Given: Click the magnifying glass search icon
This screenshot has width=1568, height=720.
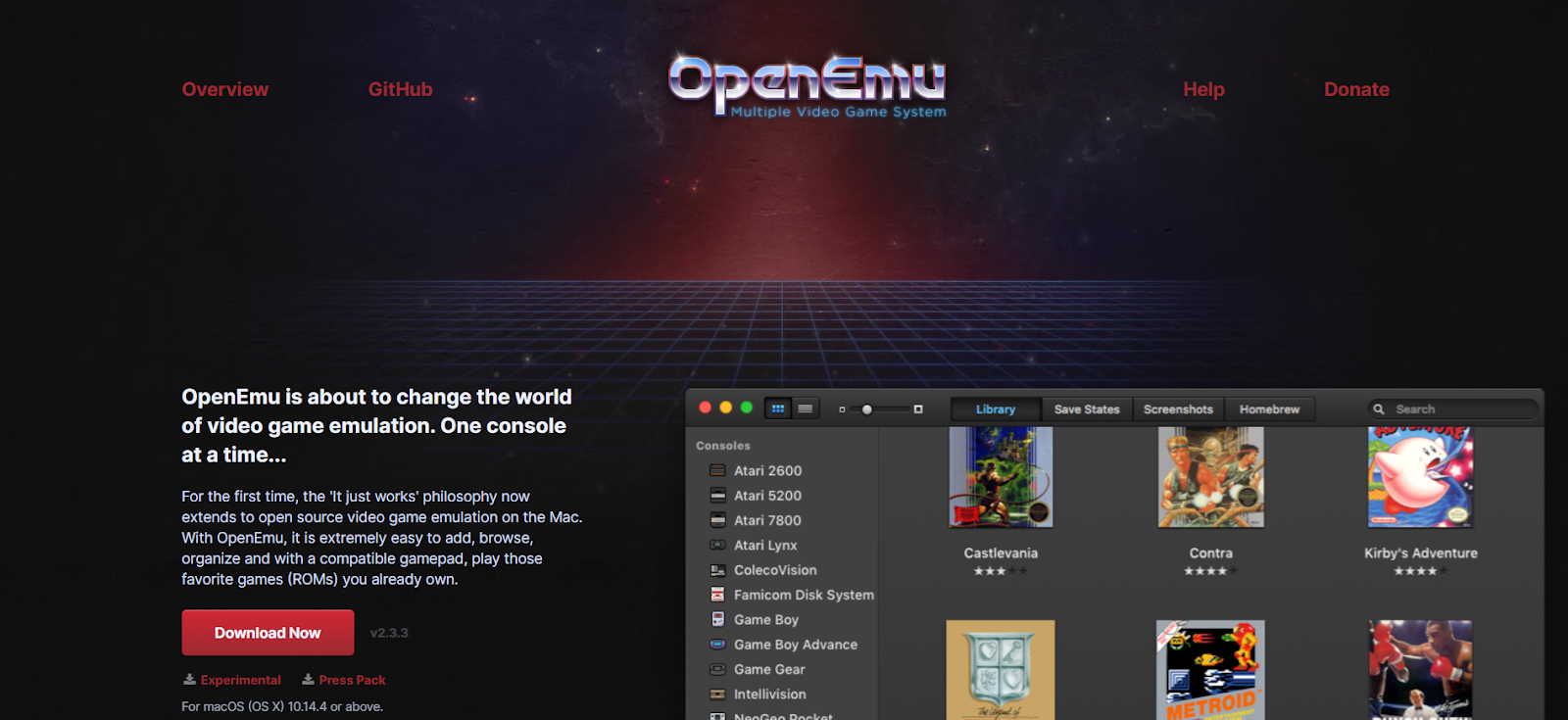Looking at the screenshot, I should point(1379,409).
